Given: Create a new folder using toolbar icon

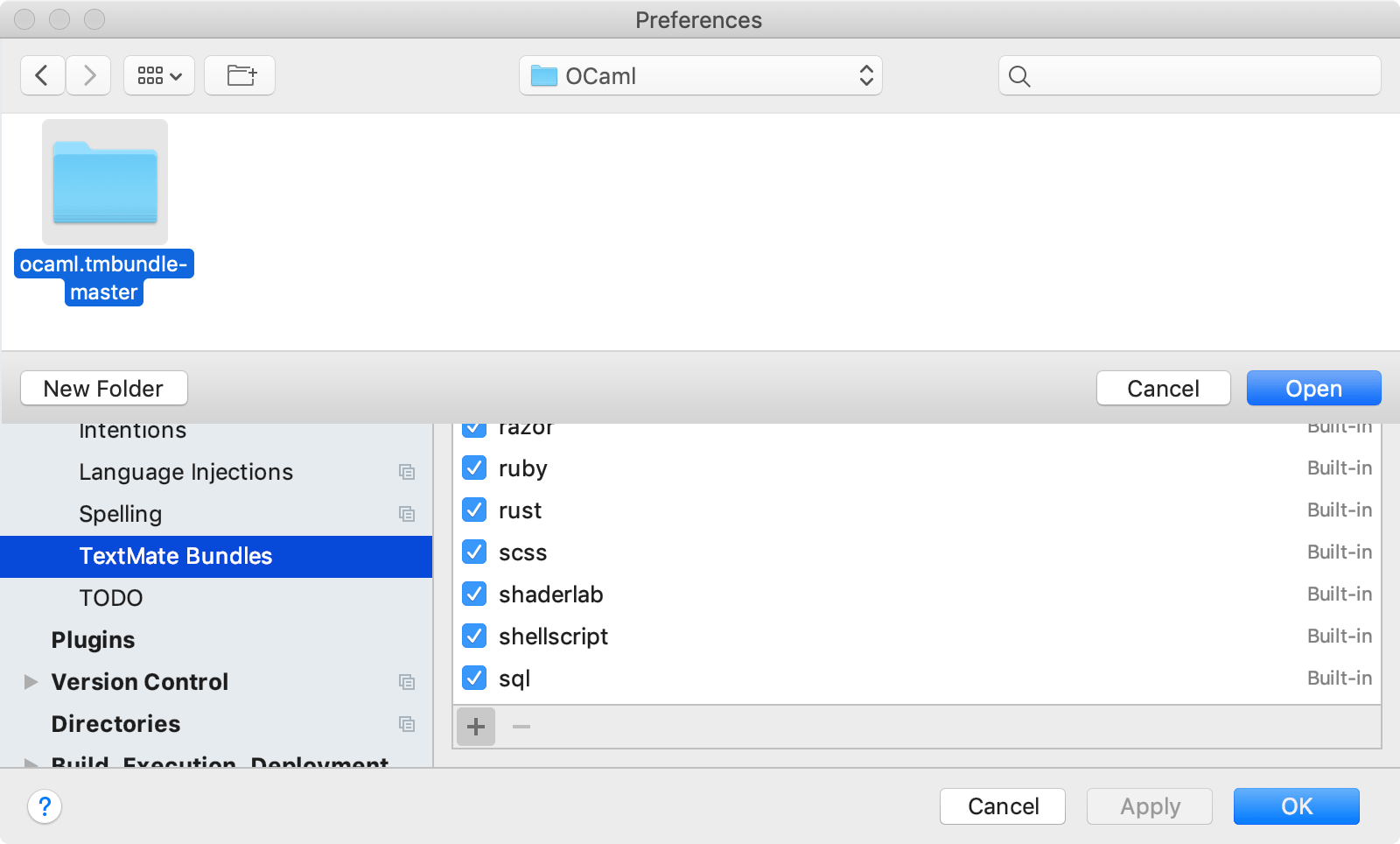Looking at the screenshot, I should (x=240, y=76).
